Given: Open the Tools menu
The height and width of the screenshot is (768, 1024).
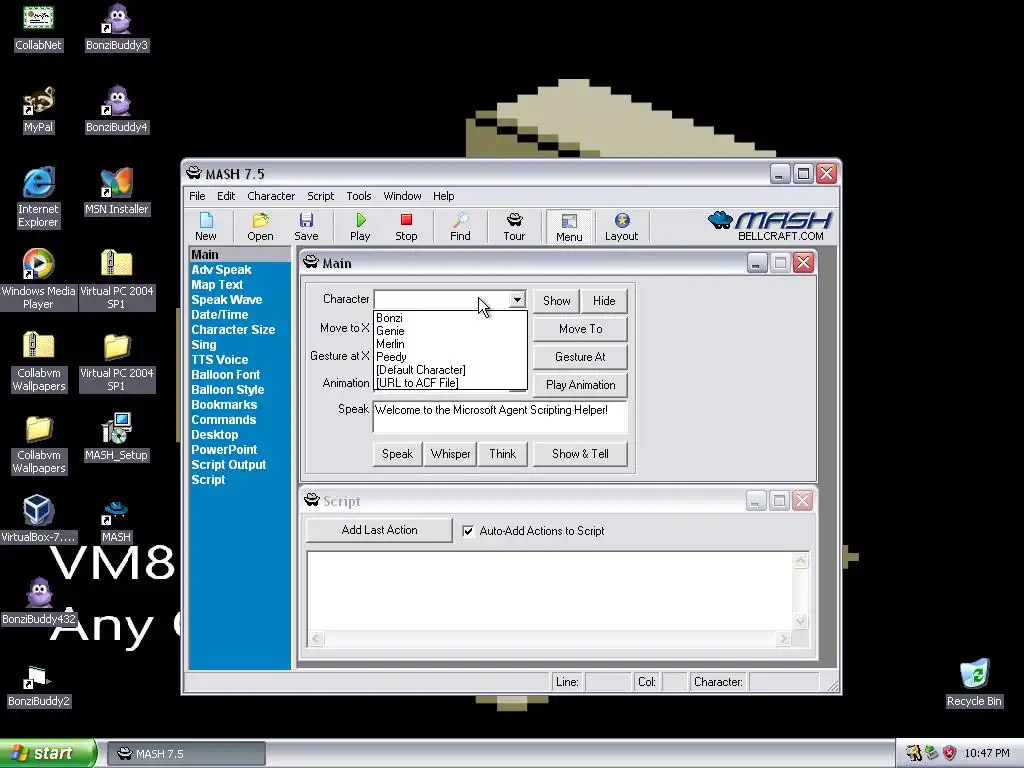Looking at the screenshot, I should click(359, 196).
